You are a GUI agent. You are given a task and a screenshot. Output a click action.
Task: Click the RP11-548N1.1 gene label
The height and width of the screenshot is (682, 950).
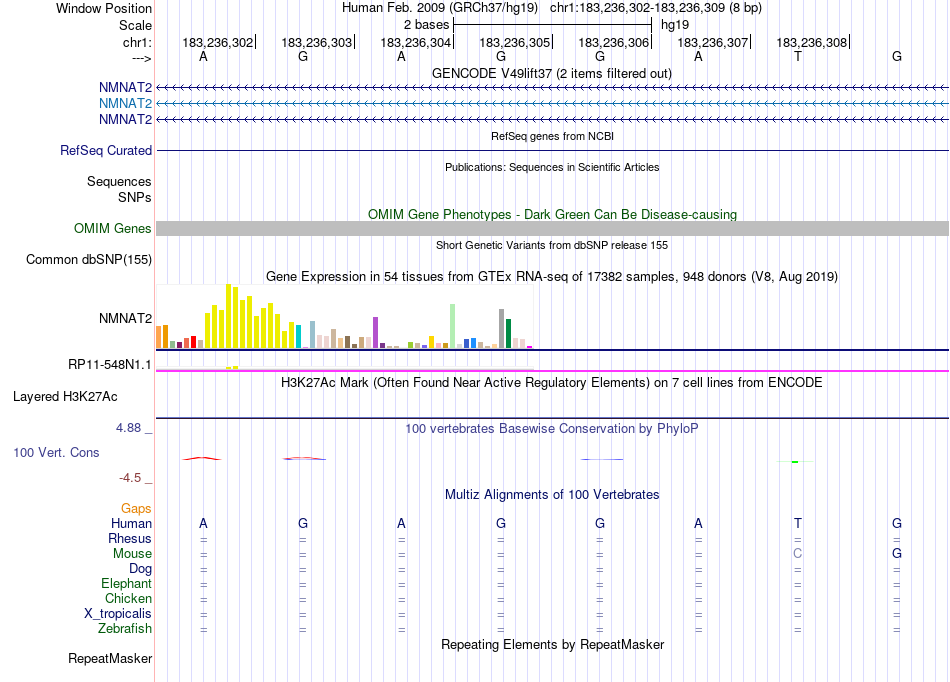pyautogui.click(x=110, y=365)
